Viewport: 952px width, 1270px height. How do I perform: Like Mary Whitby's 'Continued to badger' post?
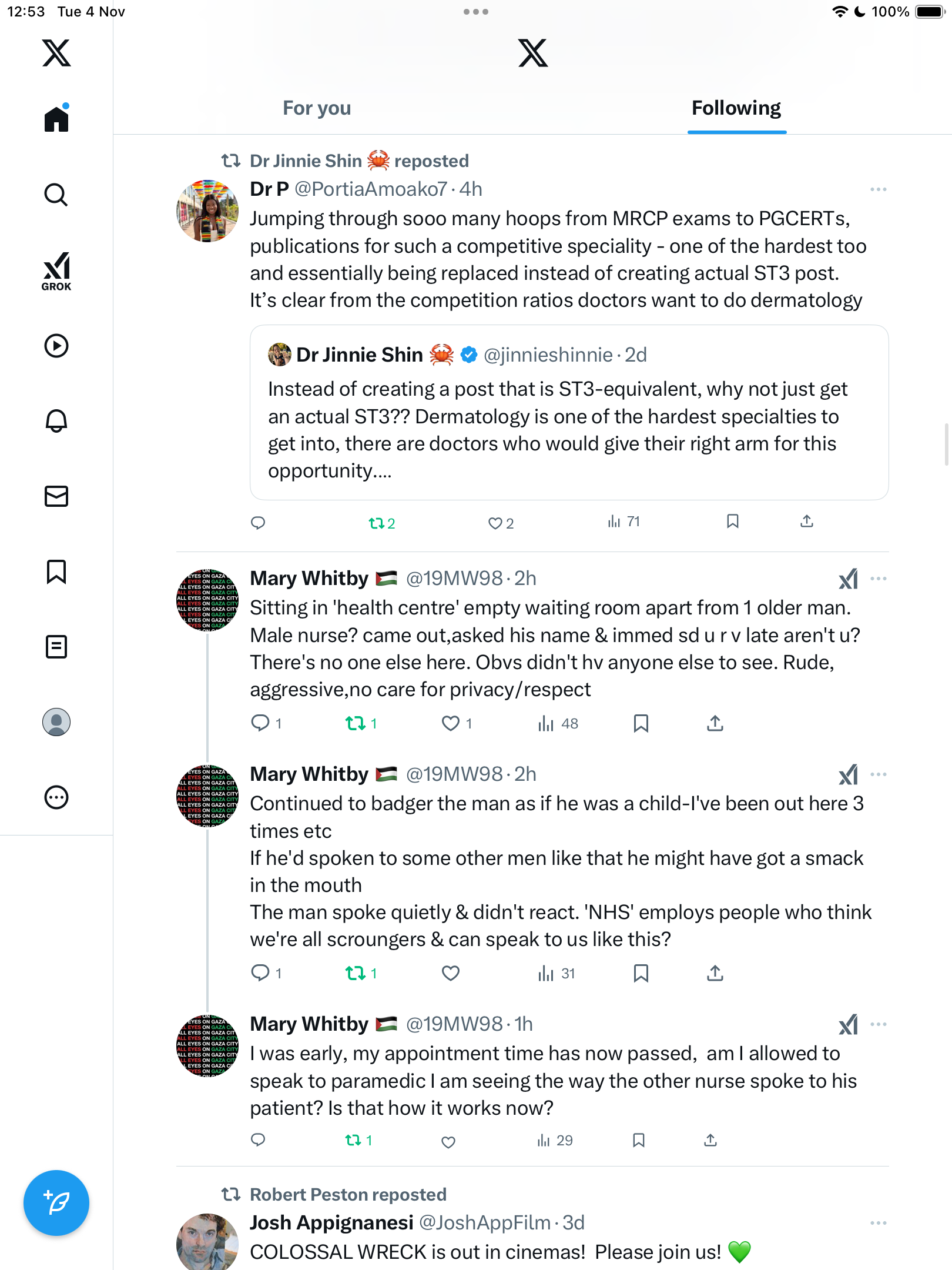450,974
